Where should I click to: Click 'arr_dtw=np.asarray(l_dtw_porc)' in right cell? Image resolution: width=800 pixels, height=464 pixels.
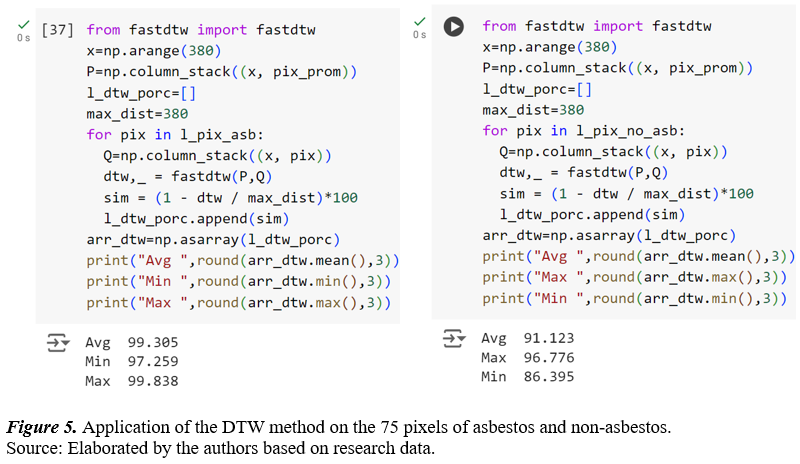coord(610,235)
